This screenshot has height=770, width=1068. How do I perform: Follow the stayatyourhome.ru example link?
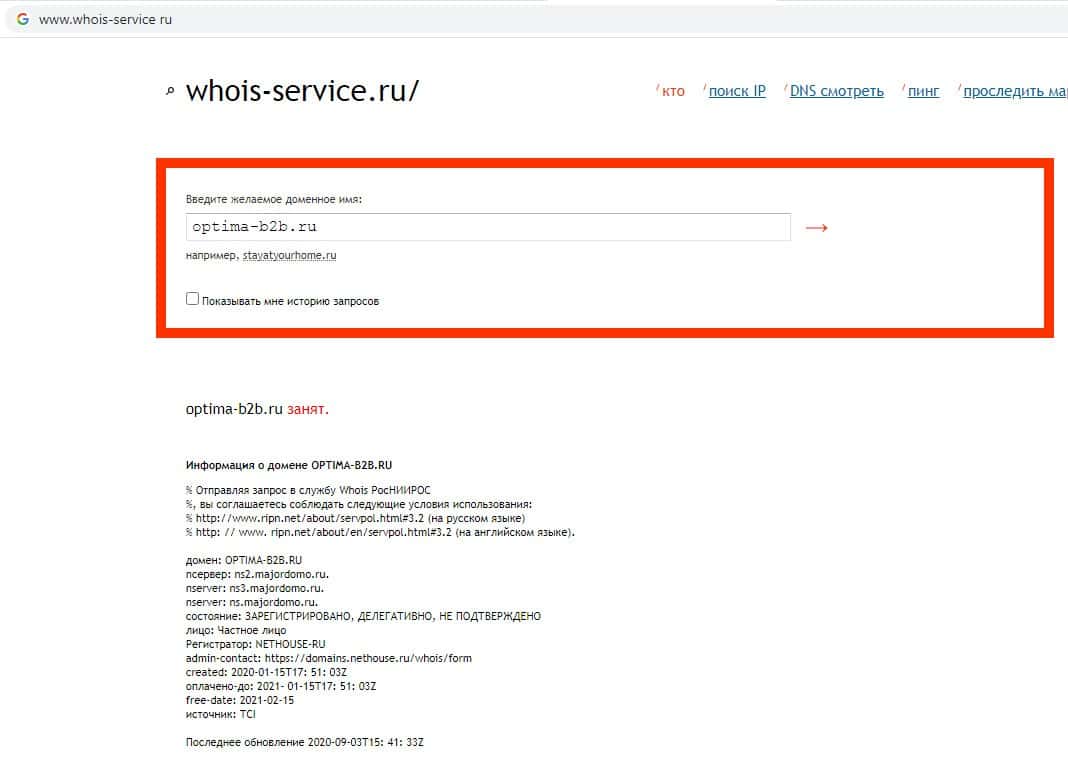289,256
